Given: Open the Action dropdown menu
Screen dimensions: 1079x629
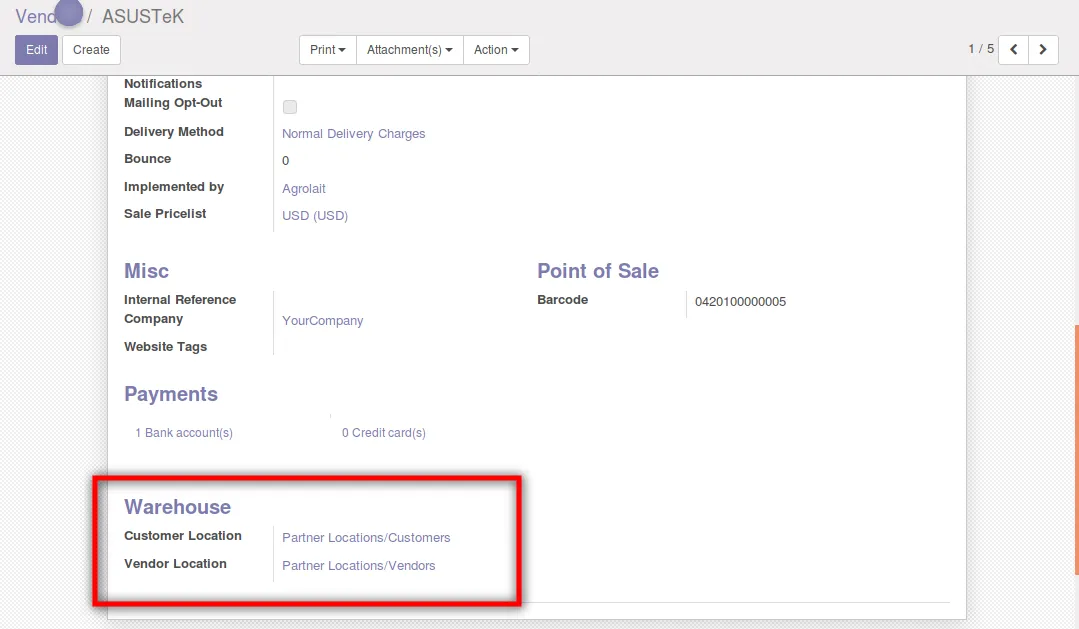Looking at the screenshot, I should pyautogui.click(x=496, y=50).
